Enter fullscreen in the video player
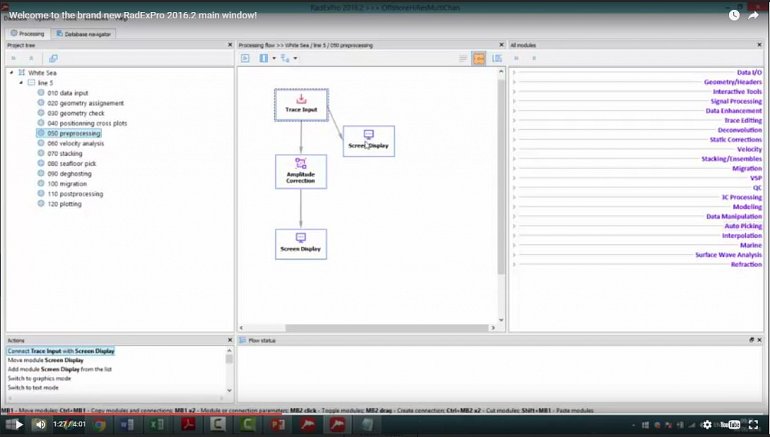 coord(753,425)
